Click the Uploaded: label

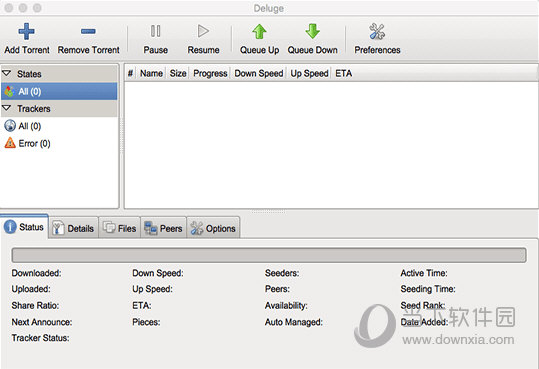pos(31,289)
